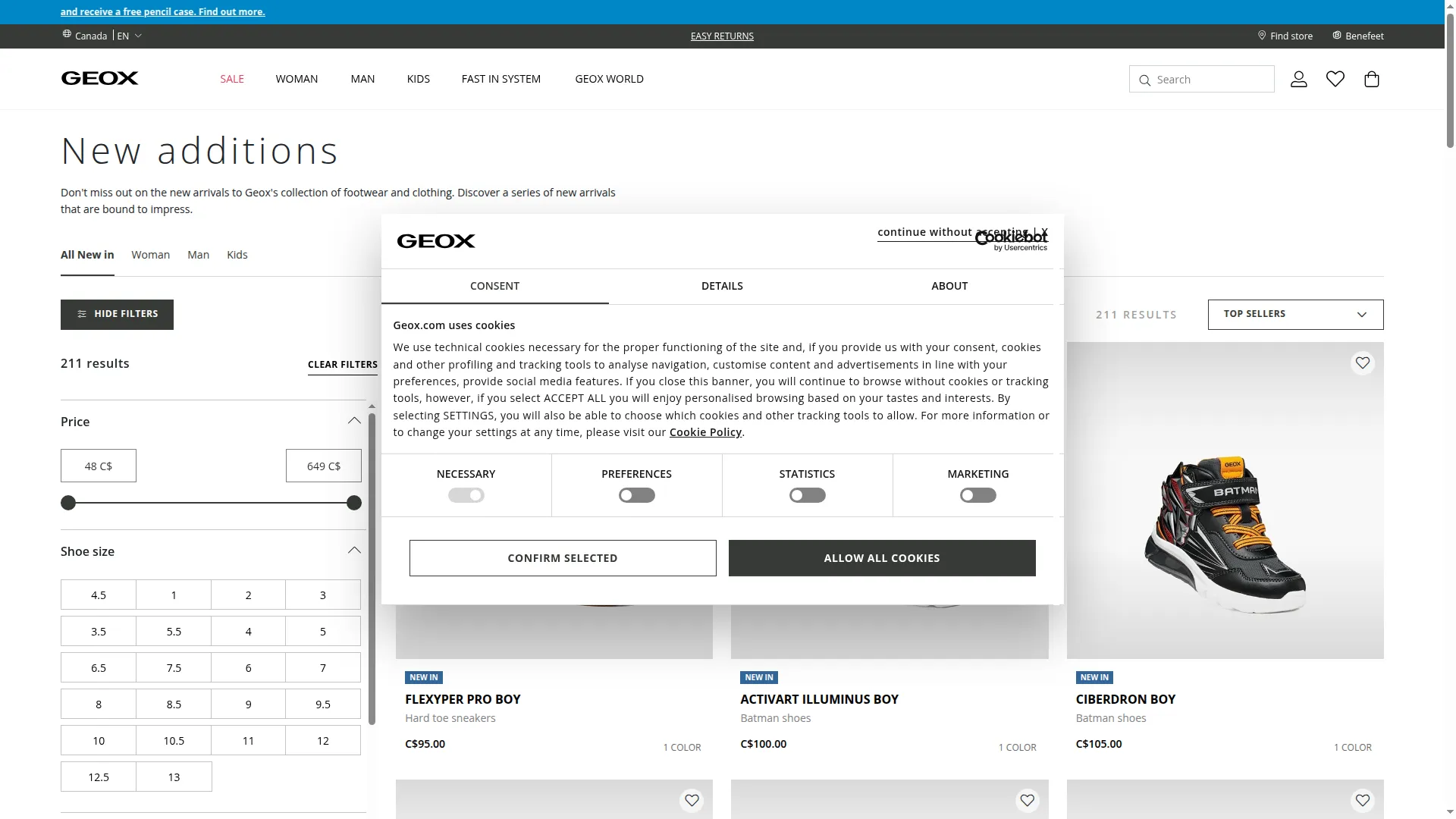Toggle the Marketing cookie switch
This screenshot has width=1456, height=819.
pyautogui.click(x=977, y=495)
